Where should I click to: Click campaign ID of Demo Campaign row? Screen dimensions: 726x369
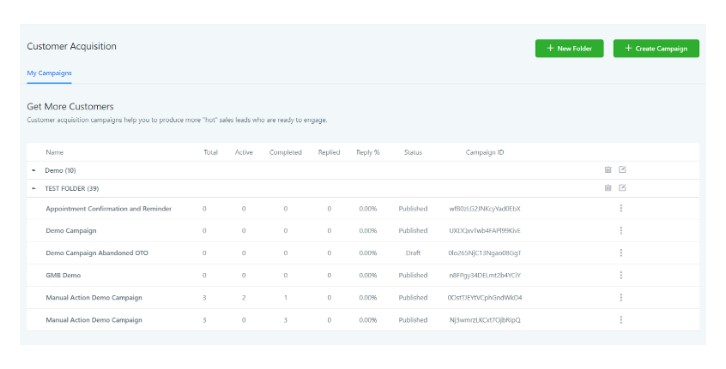click(x=485, y=231)
